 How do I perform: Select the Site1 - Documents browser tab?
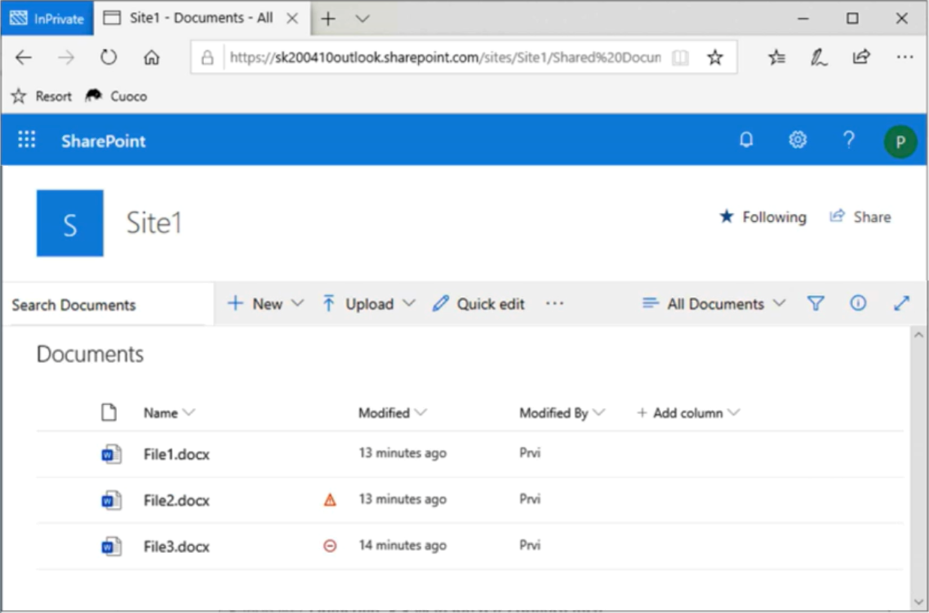[189, 18]
